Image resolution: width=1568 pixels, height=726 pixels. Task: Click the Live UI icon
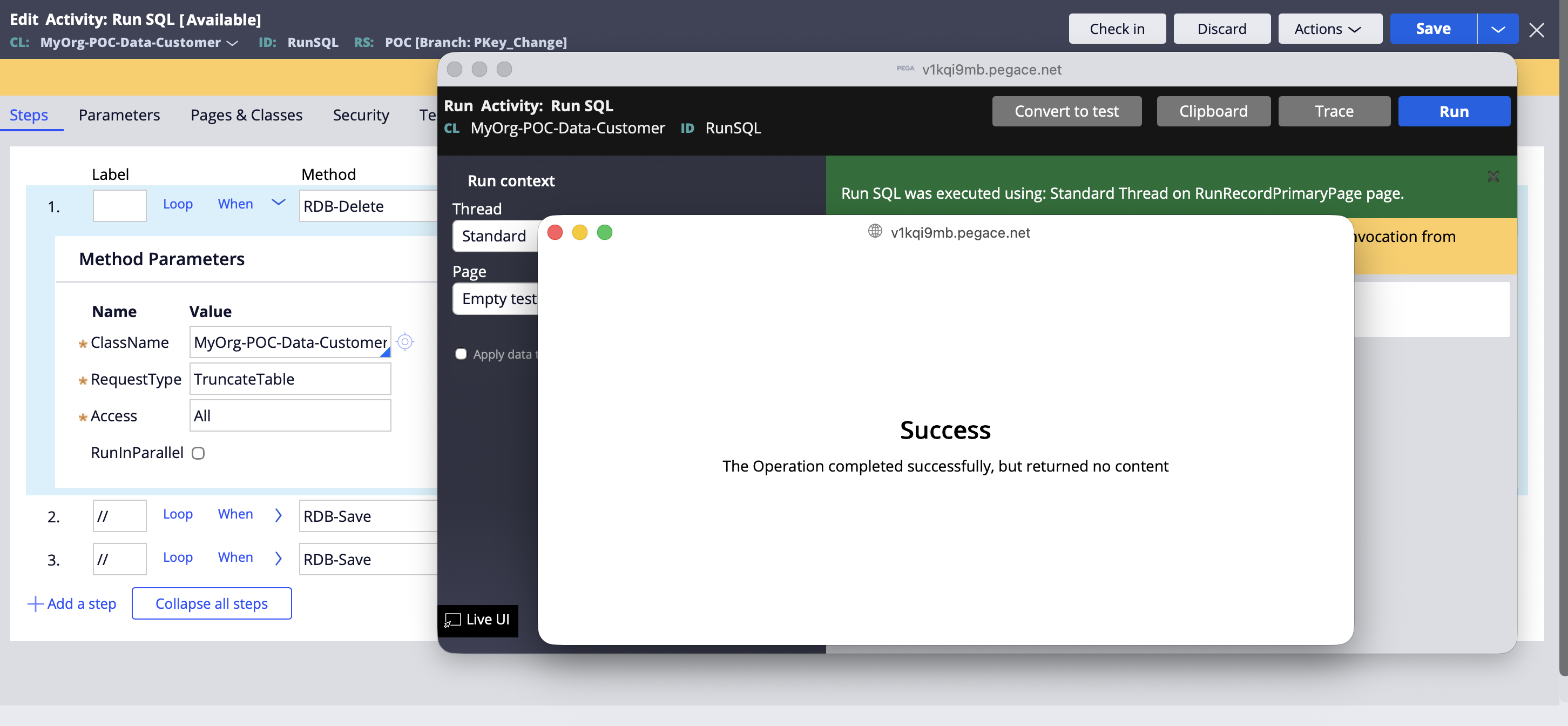(x=452, y=620)
